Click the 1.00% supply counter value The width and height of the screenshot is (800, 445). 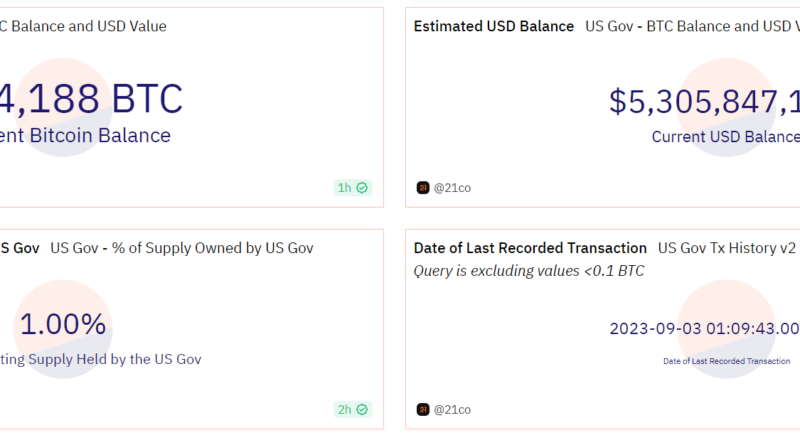point(63,324)
